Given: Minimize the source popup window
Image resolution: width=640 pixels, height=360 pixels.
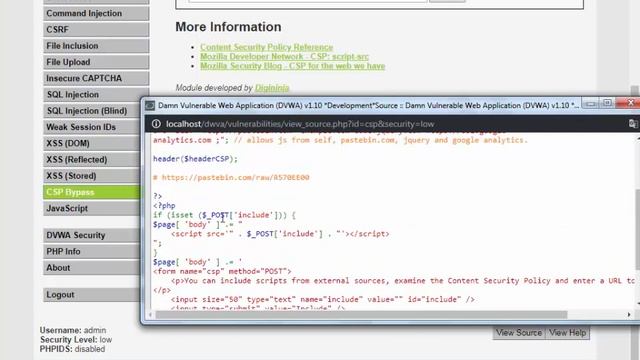Looking at the screenshot, I should pos(591,103).
